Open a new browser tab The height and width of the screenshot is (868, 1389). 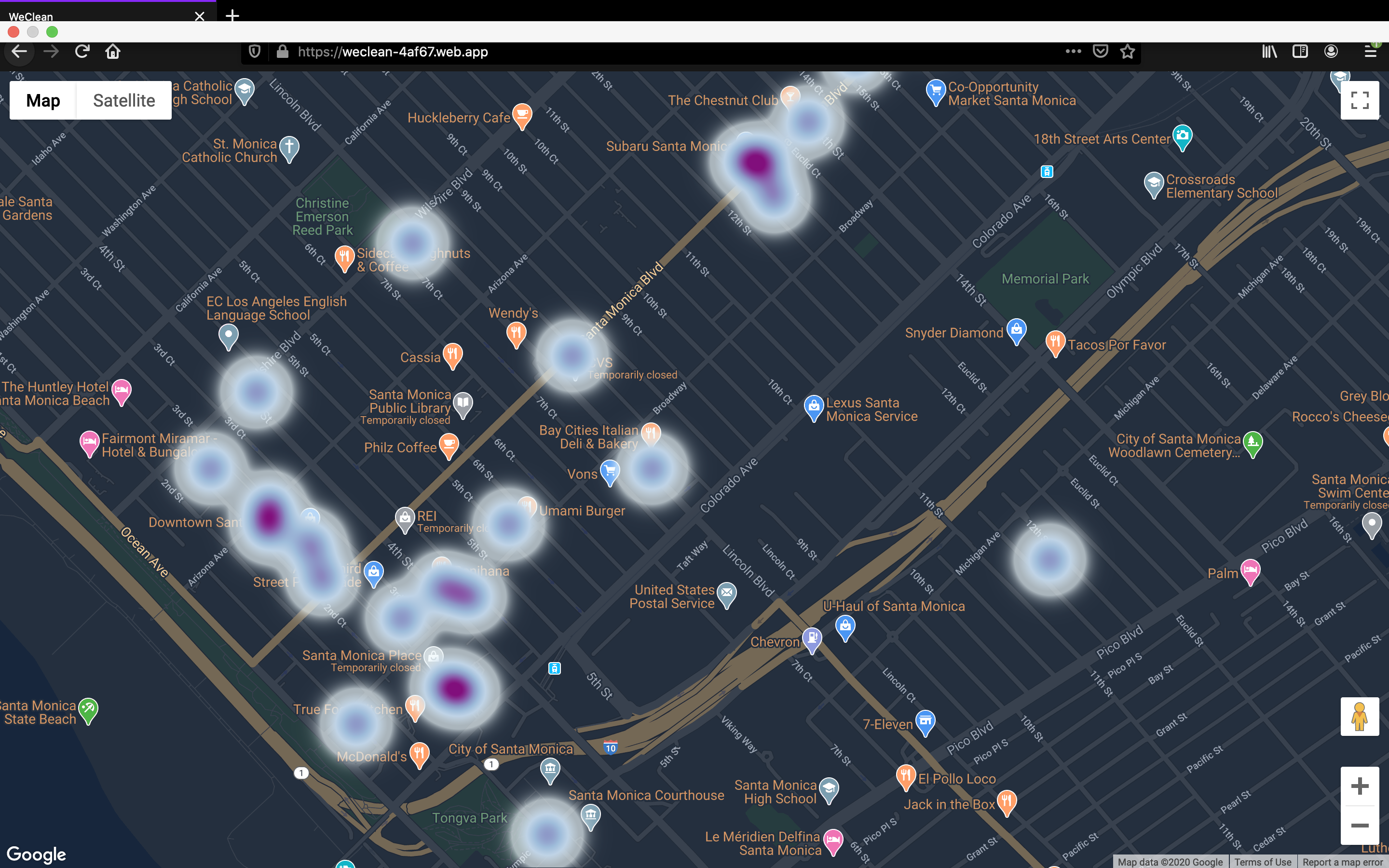click(x=232, y=15)
